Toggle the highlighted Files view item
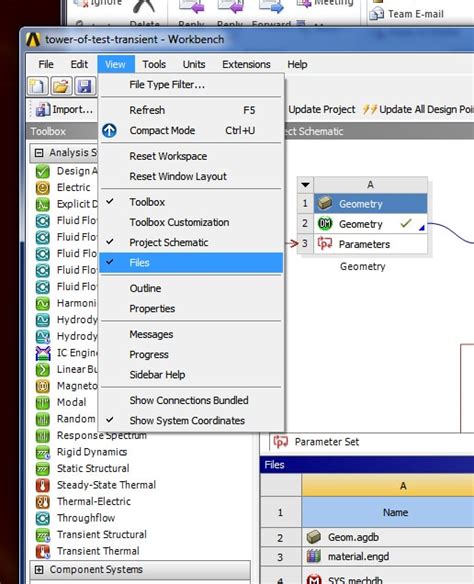This screenshot has width=474, height=584. click(191, 263)
